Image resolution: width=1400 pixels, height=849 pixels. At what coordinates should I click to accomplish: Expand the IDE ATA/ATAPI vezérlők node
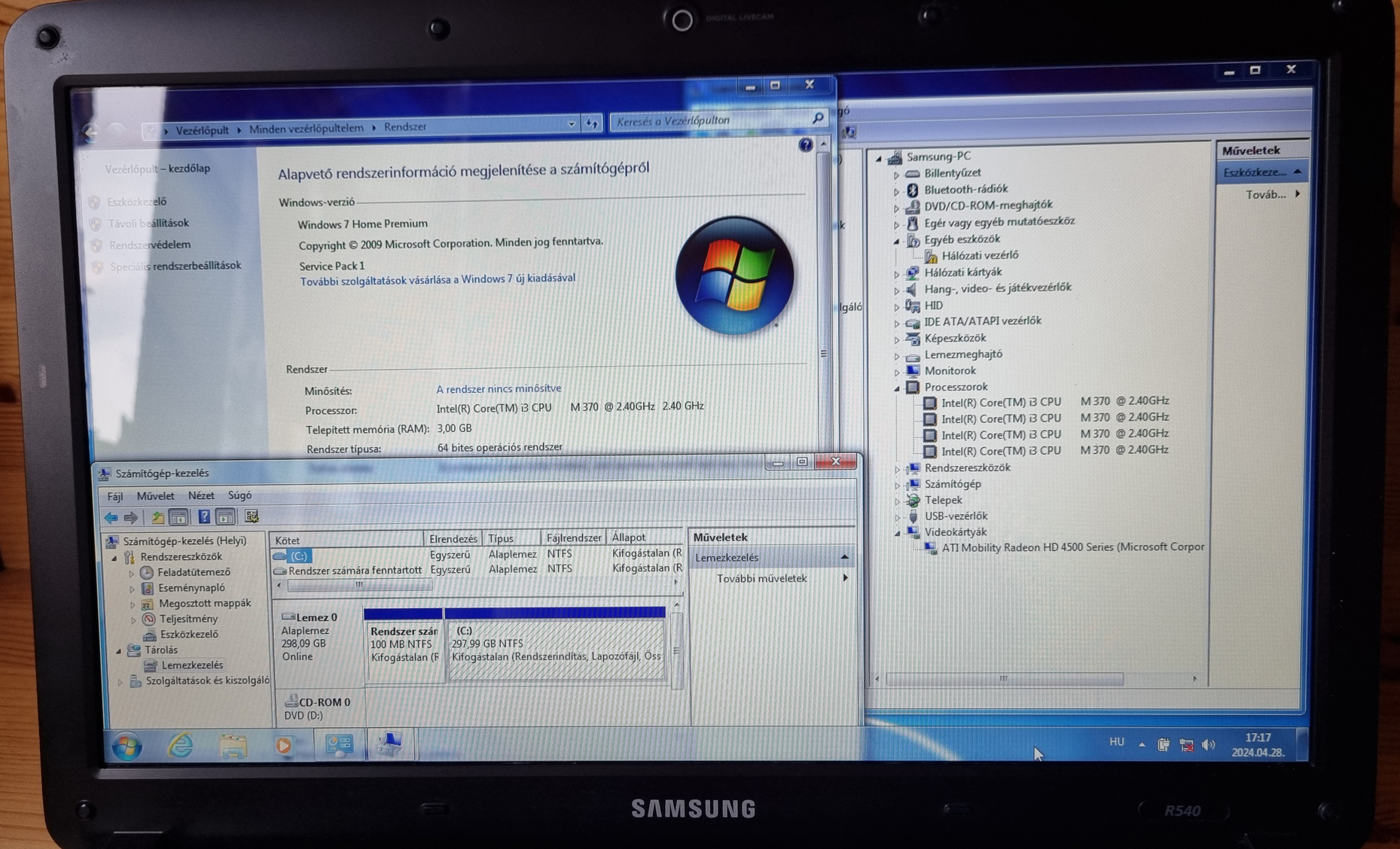click(x=896, y=323)
